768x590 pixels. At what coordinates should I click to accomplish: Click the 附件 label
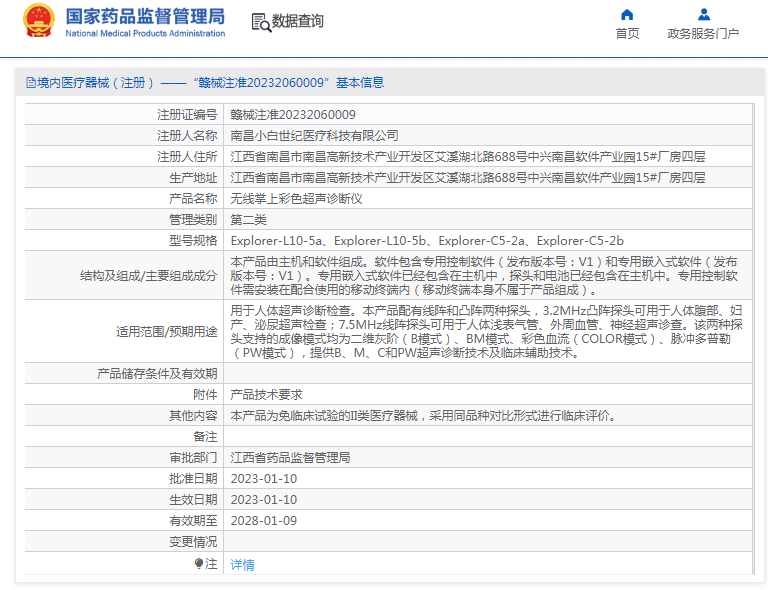[x=205, y=395]
